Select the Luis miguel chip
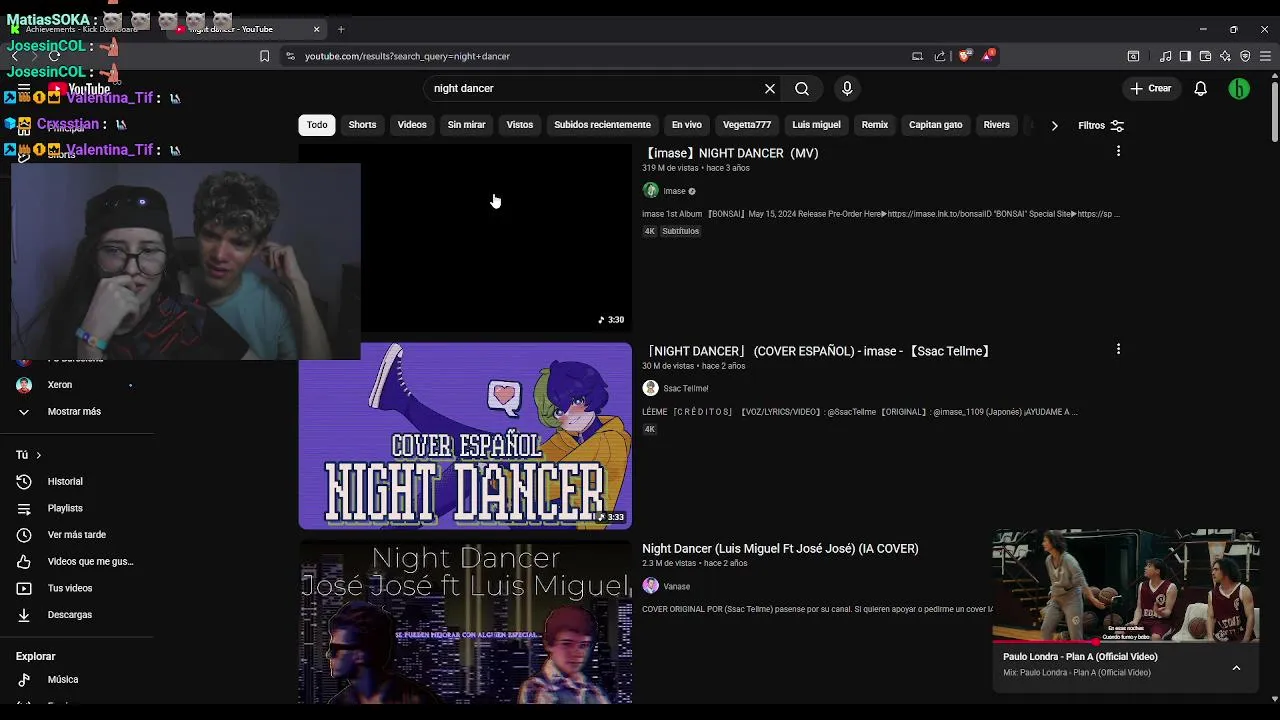Screen dimensions: 1280x720 coord(816,125)
